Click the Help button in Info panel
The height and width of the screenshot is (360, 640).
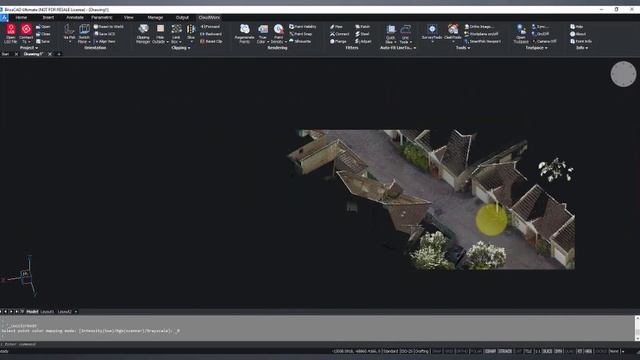(577, 27)
